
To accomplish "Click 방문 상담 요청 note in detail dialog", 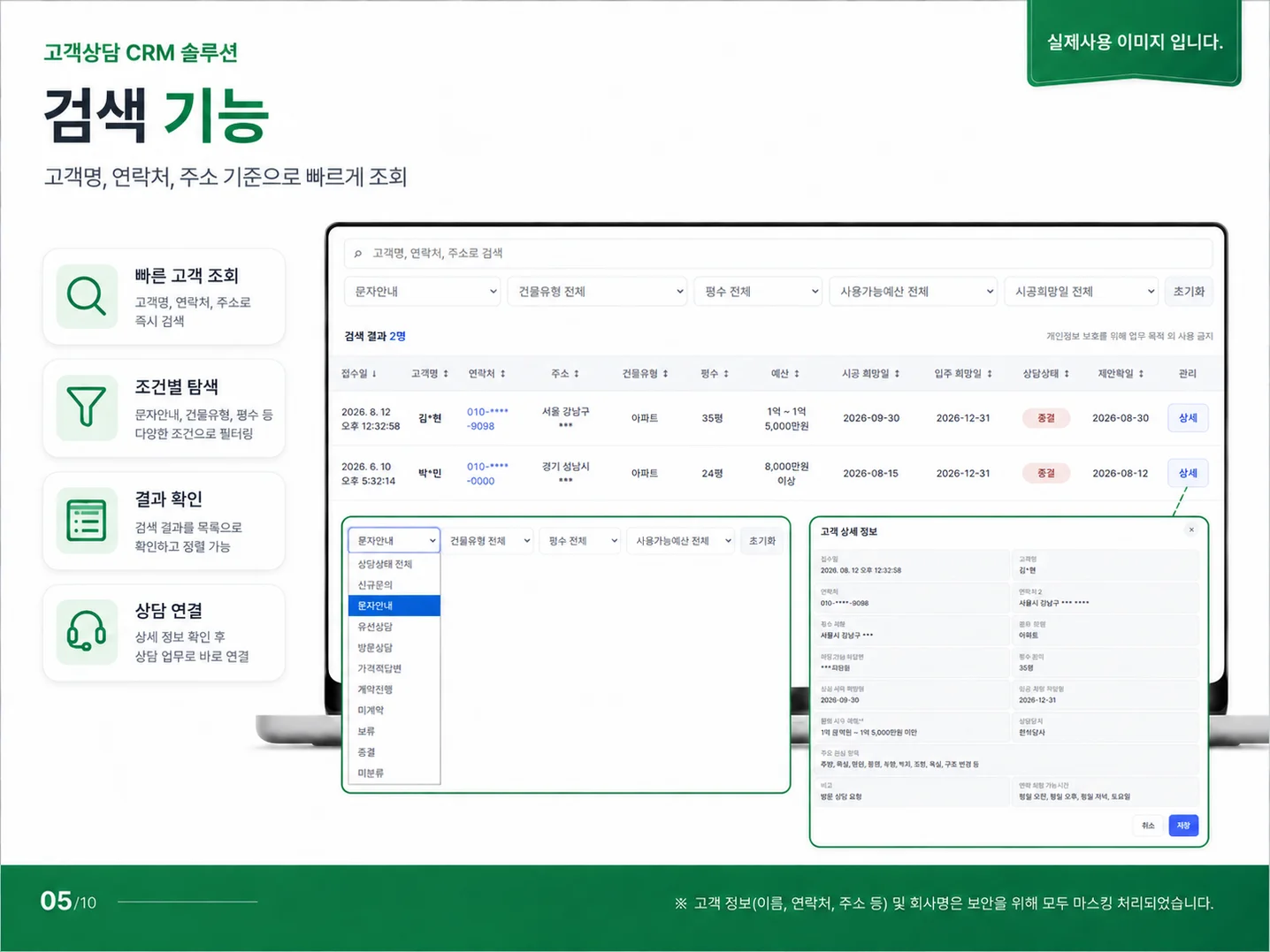I will pyautogui.click(x=841, y=796).
